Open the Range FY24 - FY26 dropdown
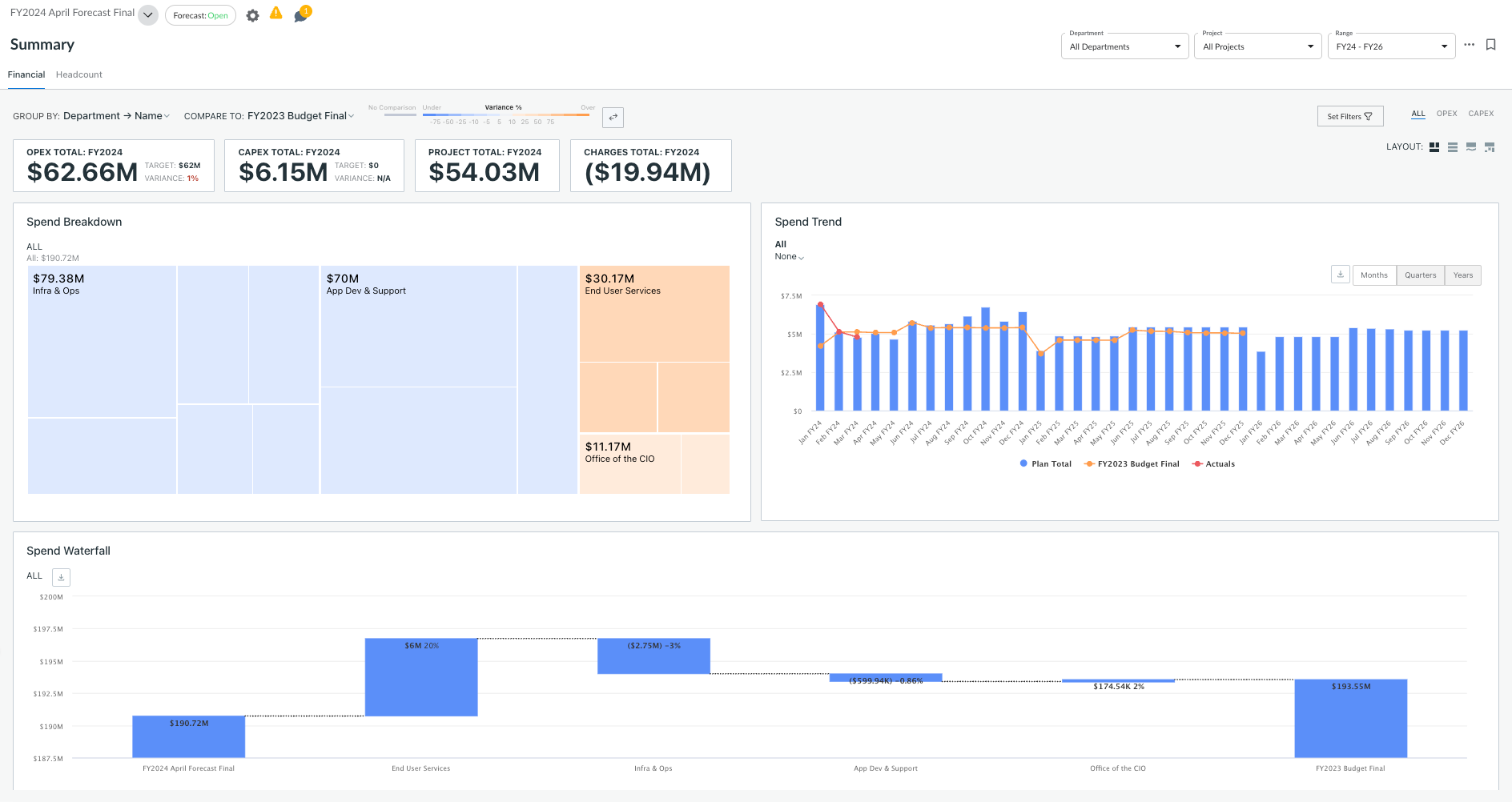 coord(1390,46)
